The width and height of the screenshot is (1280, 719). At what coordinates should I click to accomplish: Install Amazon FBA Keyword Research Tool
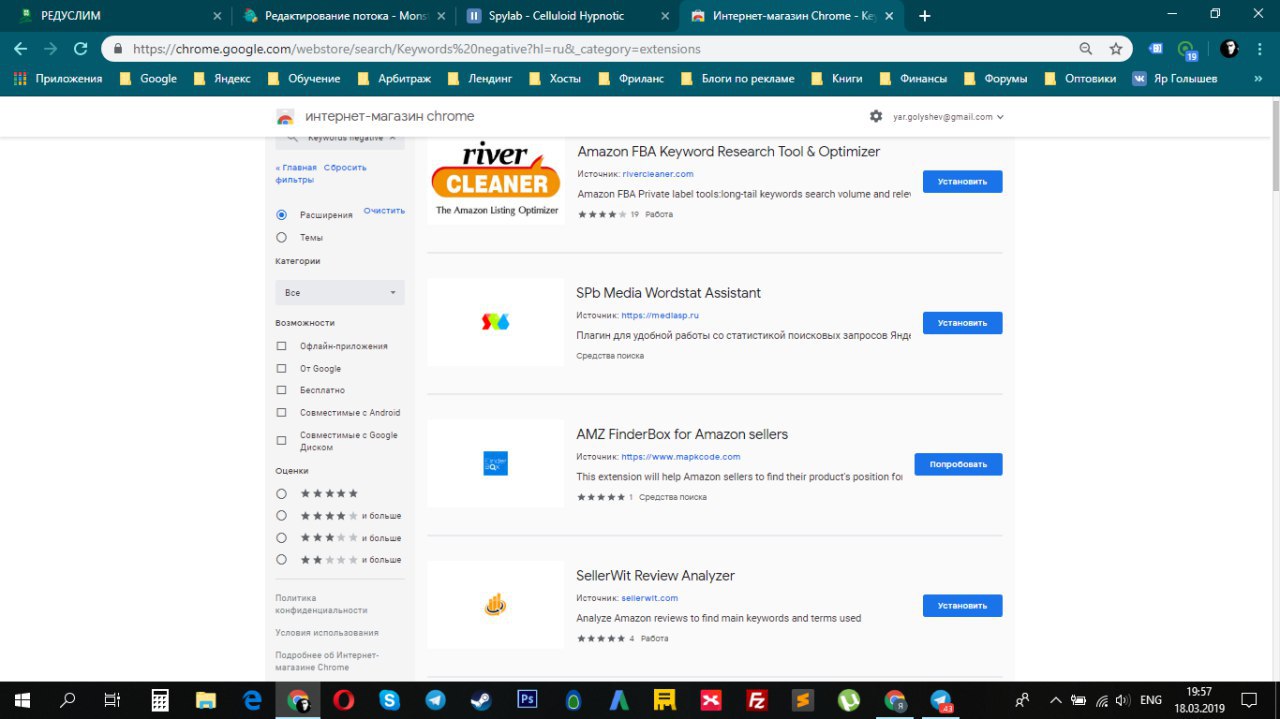(962, 182)
